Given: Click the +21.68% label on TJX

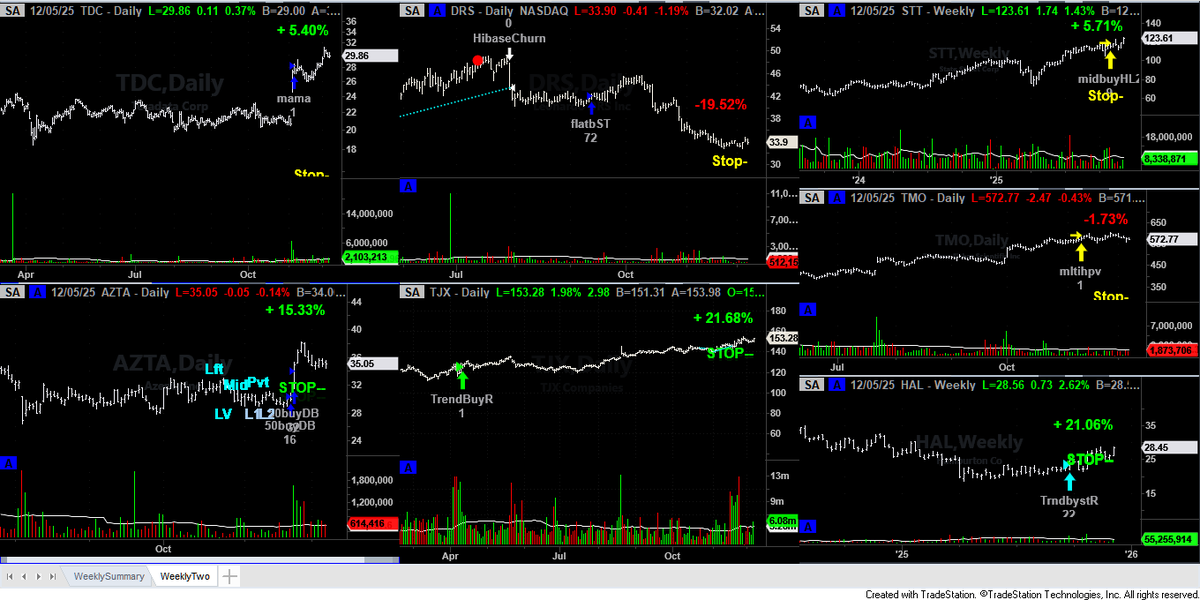Looking at the screenshot, I should pyautogui.click(x=721, y=317).
